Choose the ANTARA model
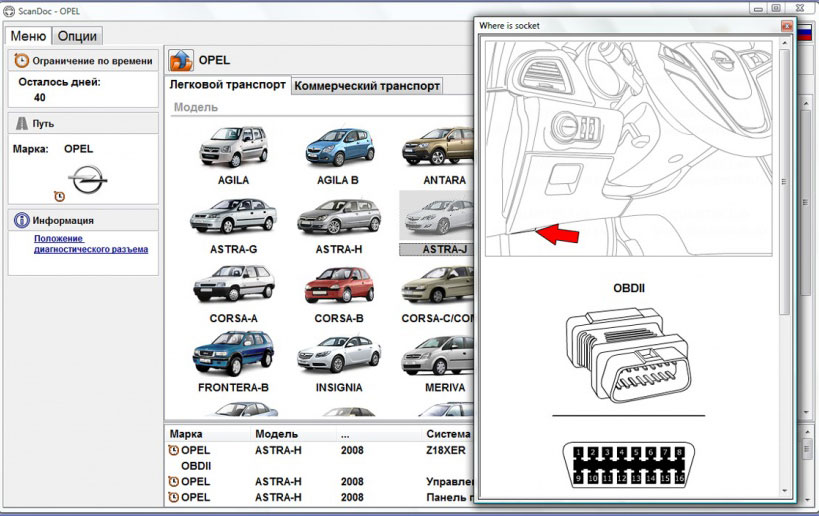 [438, 155]
